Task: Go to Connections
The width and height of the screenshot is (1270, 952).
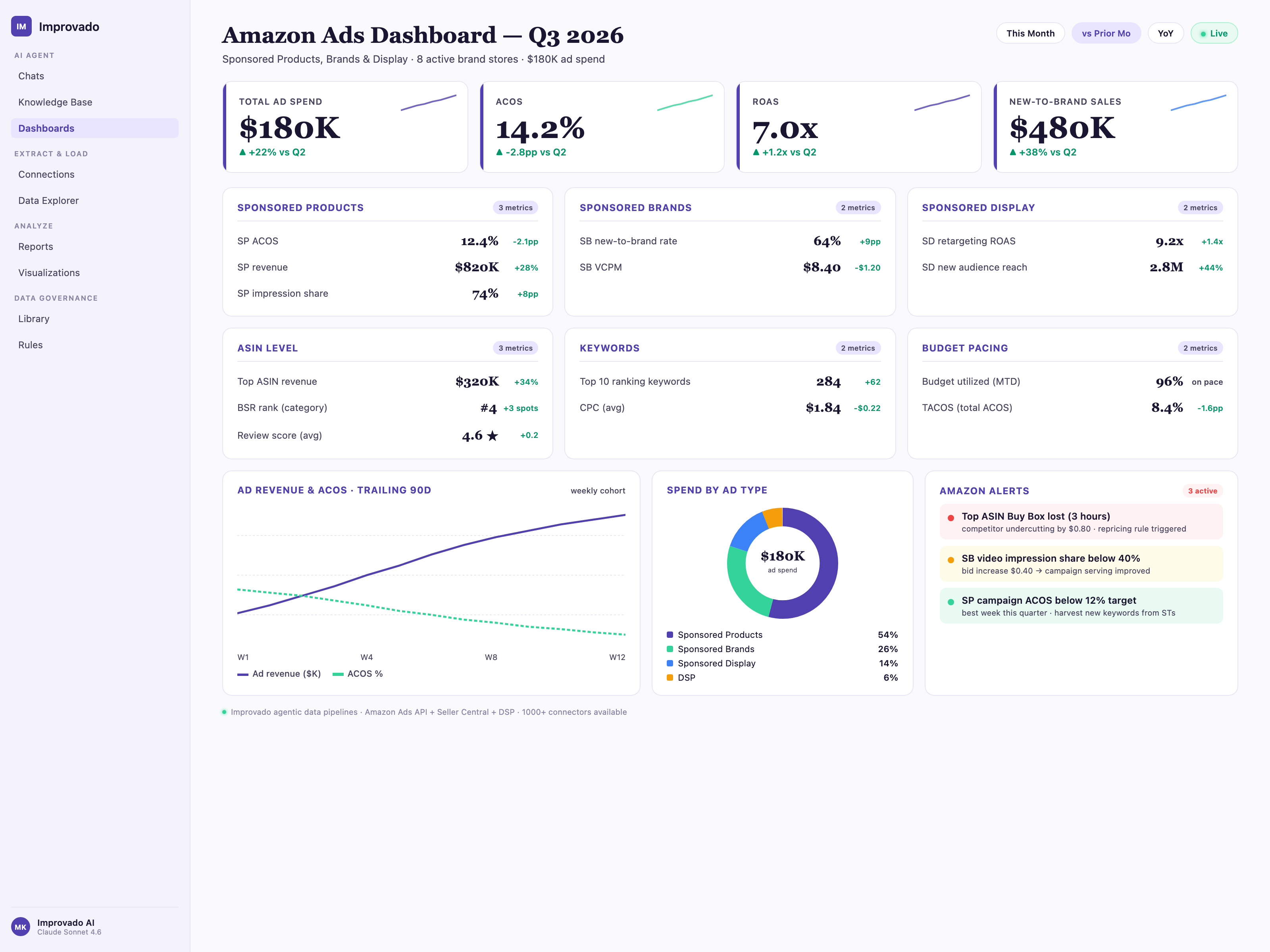Action: click(x=95, y=175)
